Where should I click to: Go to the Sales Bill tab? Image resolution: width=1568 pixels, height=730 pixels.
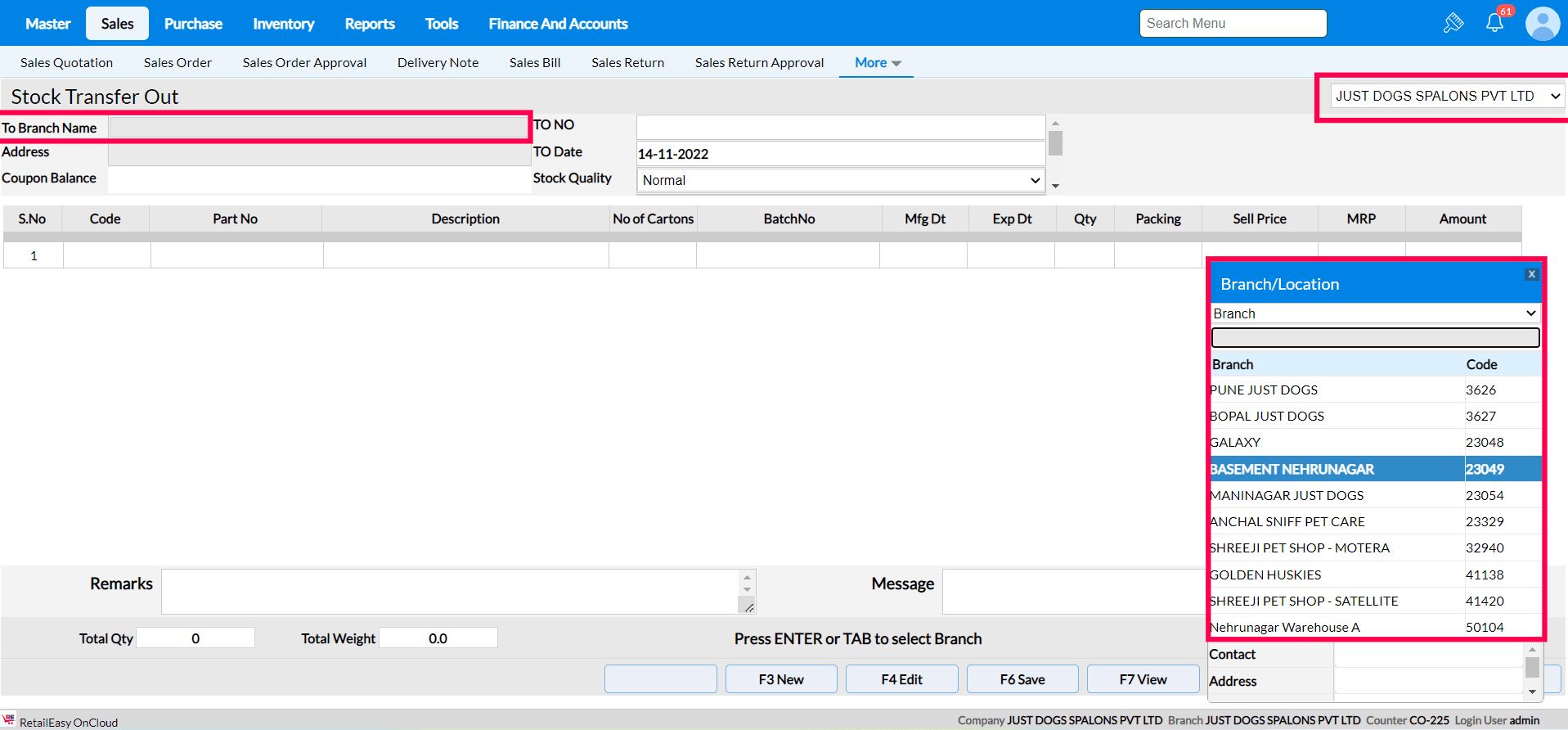(x=534, y=63)
